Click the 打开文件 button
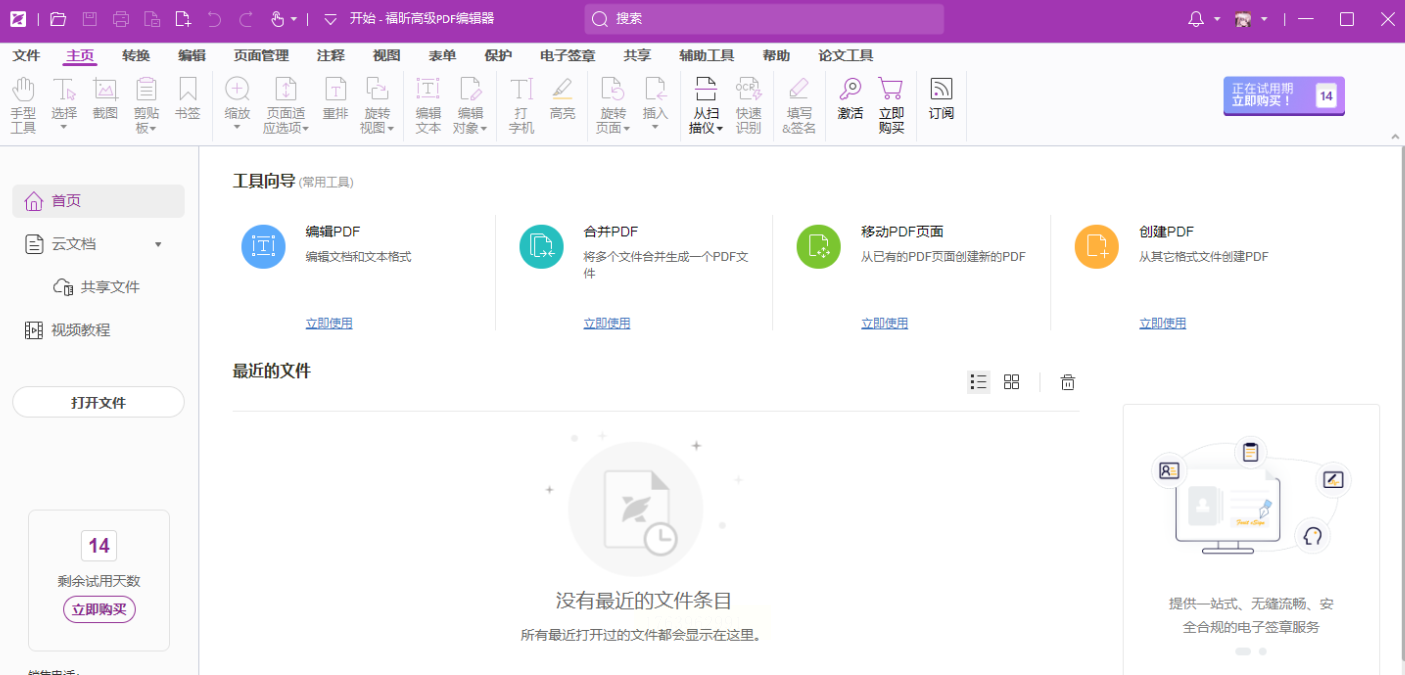The width and height of the screenshot is (1405, 675). coord(98,402)
